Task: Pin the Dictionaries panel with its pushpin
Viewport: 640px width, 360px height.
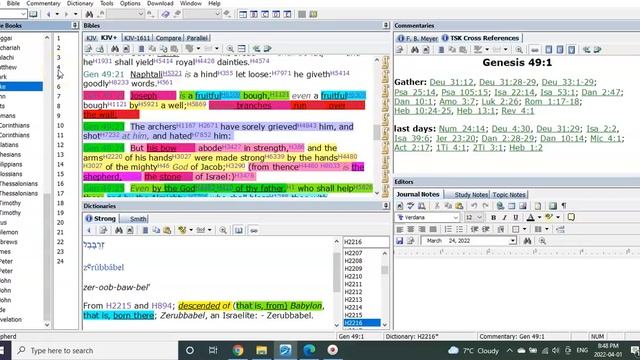Action: 386,206
